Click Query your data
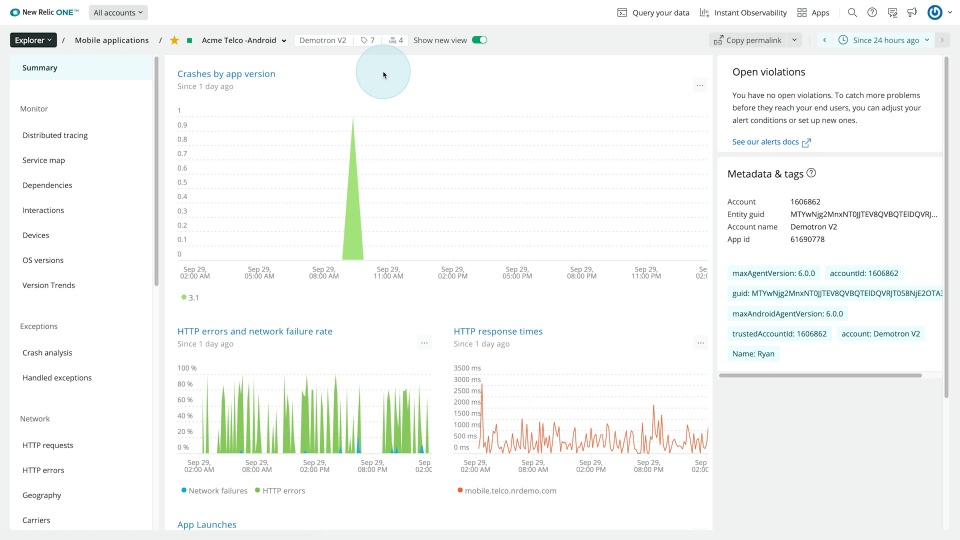960x540 pixels. coord(653,12)
